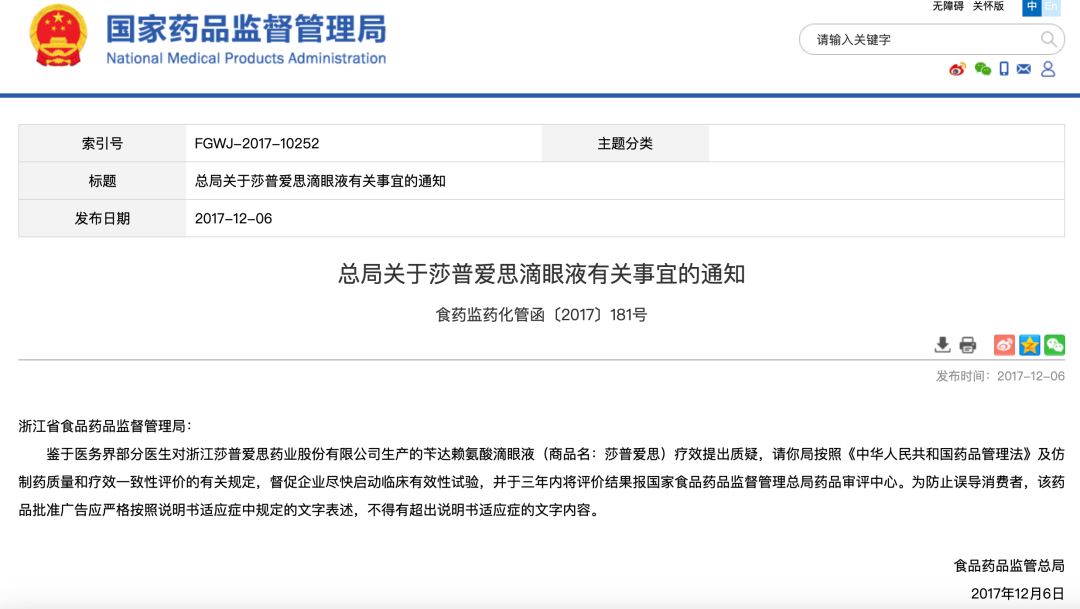This screenshot has width=1080, height=609.
Task: Open 无障碍 accessibility mode link
Action: pos(948,6)
